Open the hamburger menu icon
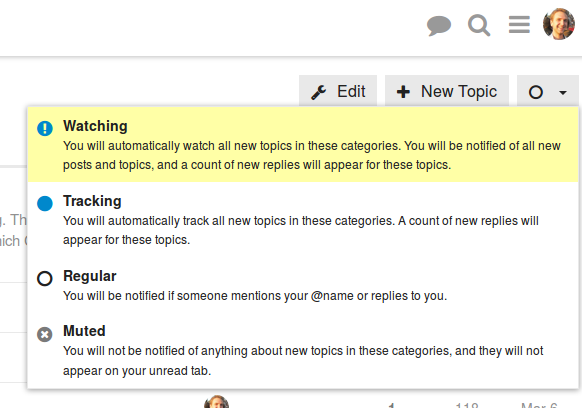Screen dimensions: 582x408 [x=519, y=25]
